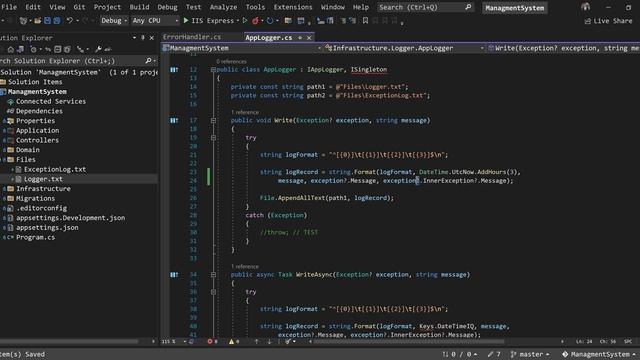The width and height of the screenshot is (640, 360).
Task: Click Collapse All icon in Solution Explorer
Action: [x=58, y=49]
